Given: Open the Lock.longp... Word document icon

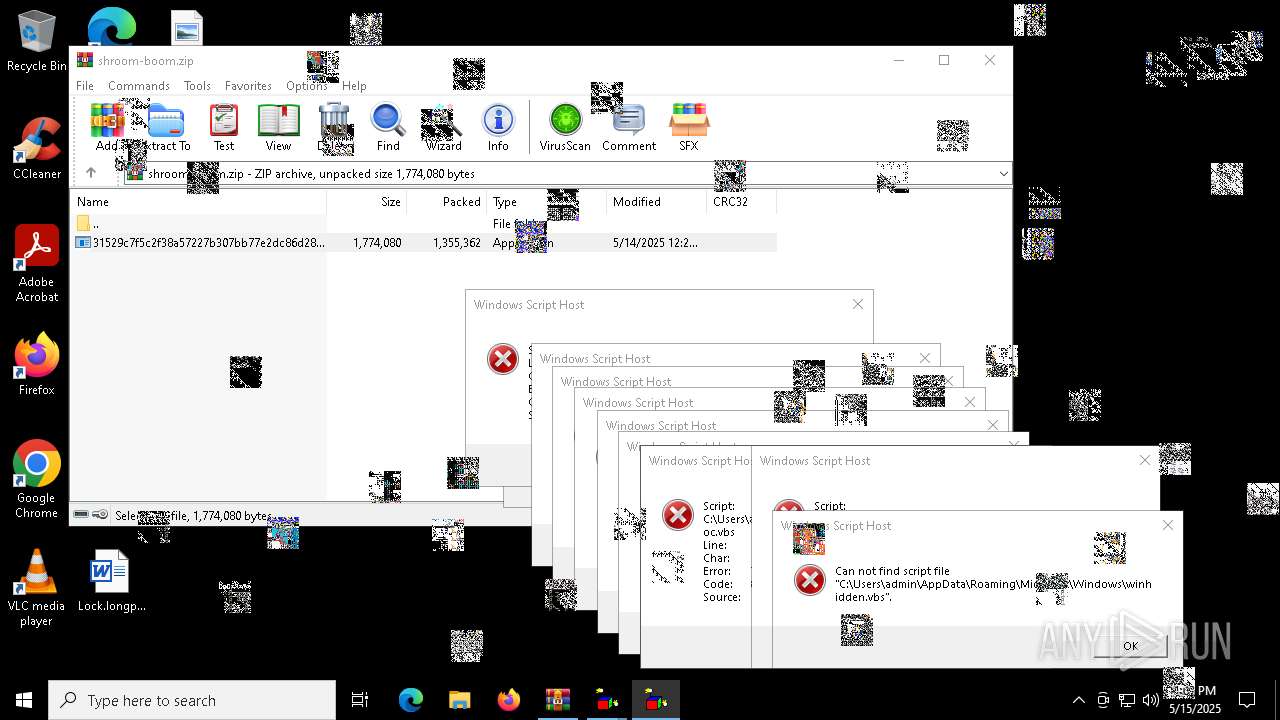Looking at the screenshot, I should tap(111, 581).
